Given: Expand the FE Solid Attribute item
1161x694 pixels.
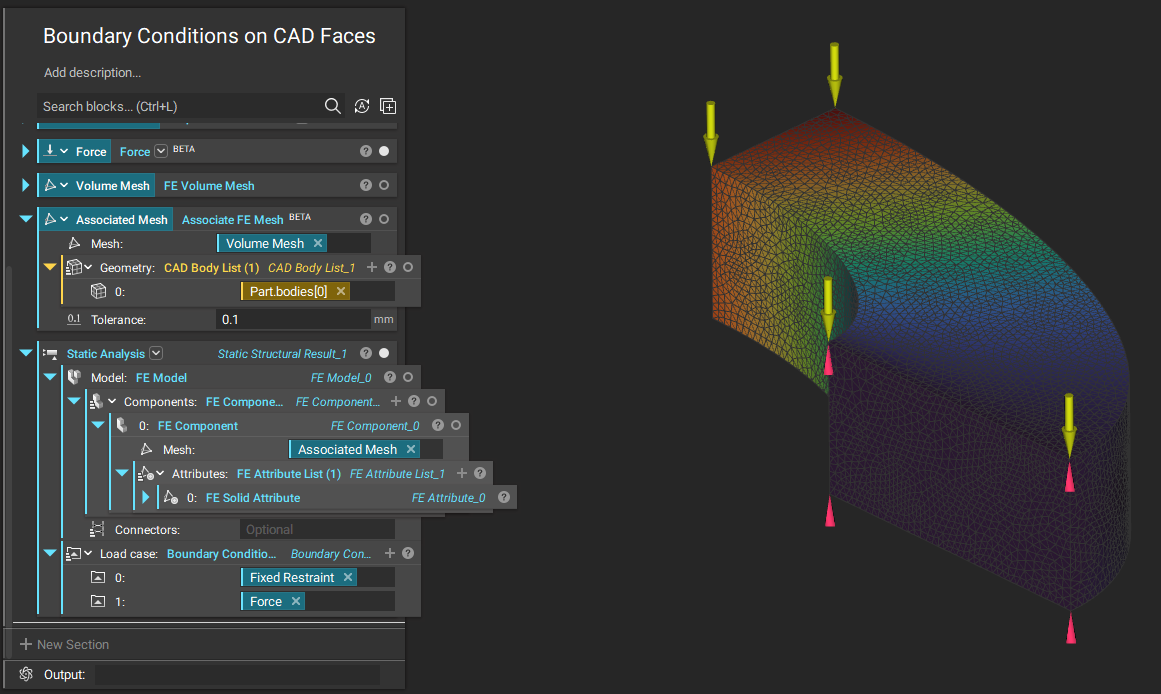Looking at the screenshot, I should click(x=146, y=497).
